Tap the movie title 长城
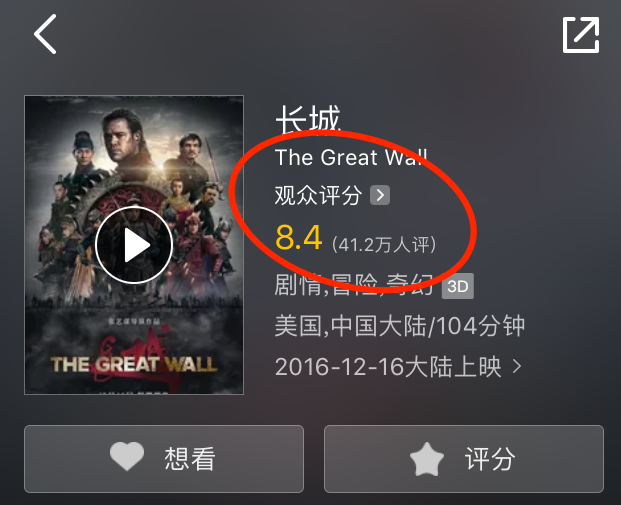The image size is (621, 505). tap(308, 119)
